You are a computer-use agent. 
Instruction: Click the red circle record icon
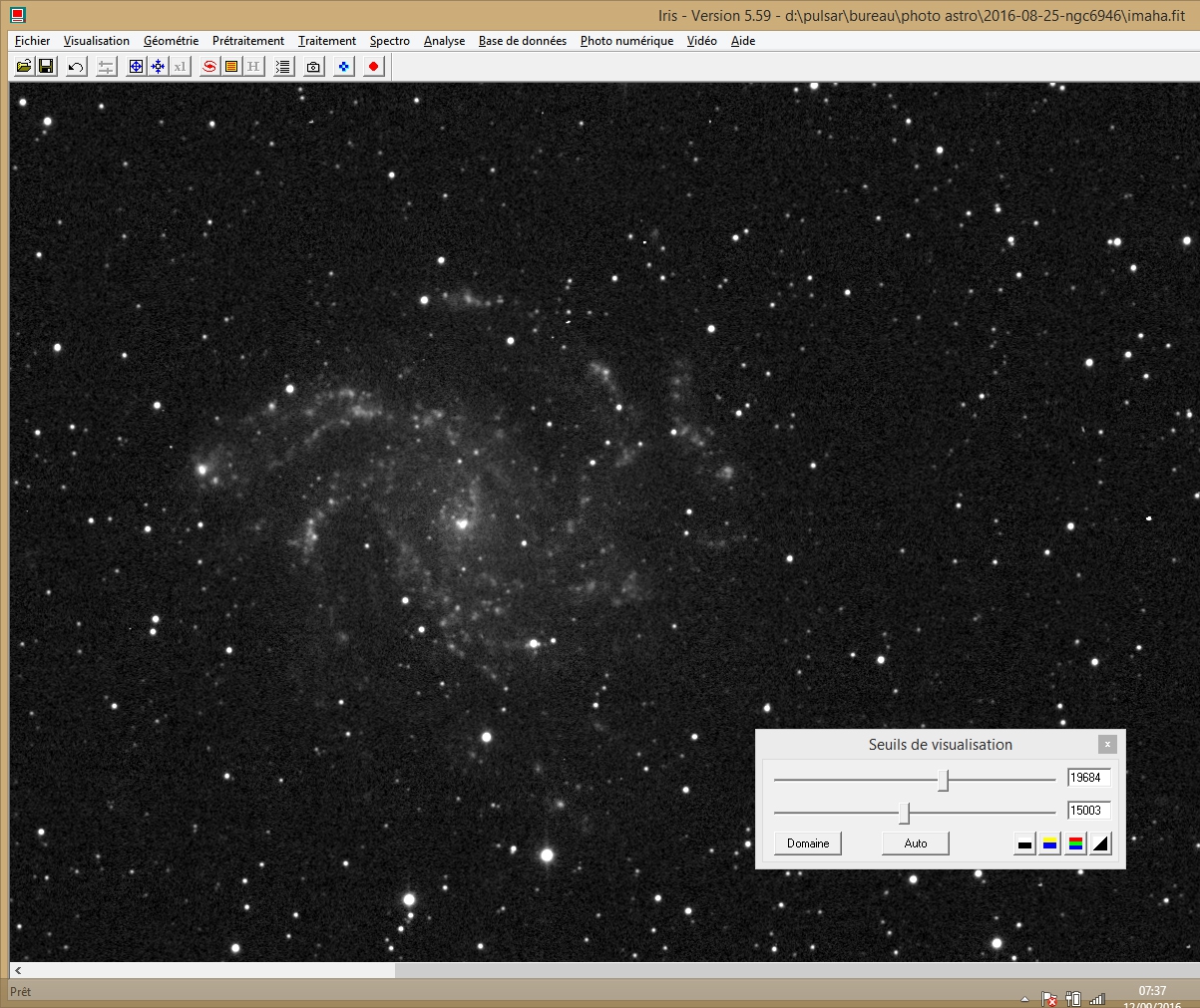374,67
